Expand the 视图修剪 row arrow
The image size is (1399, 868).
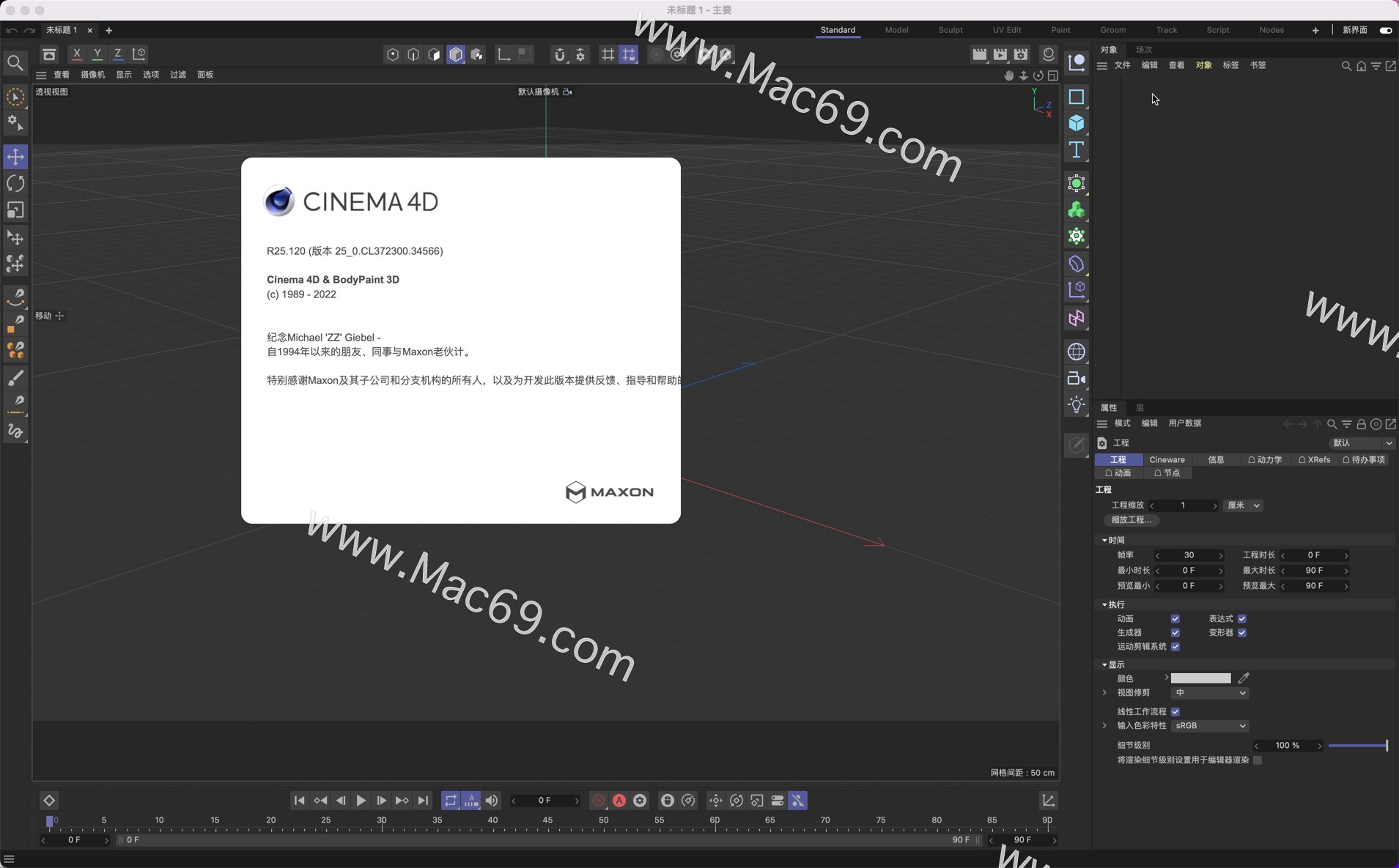1105,693
